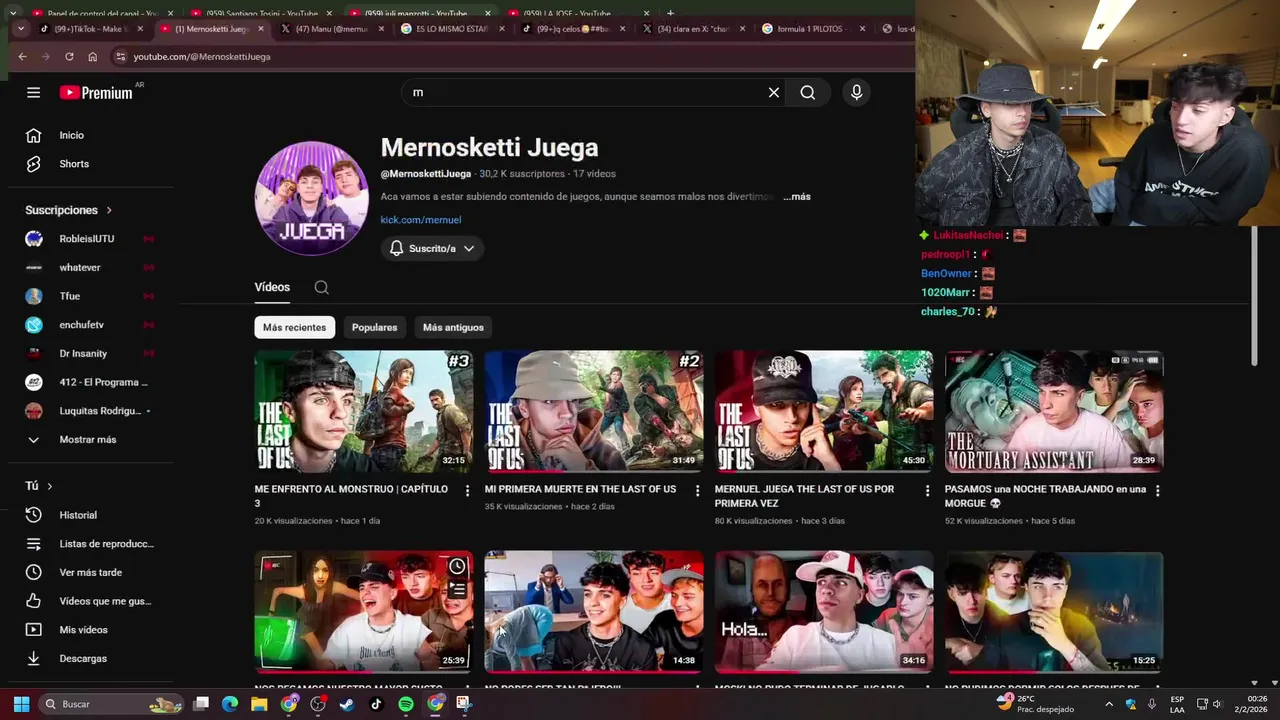This screenshot has height=720, width=1280.
Task: Open Steam from the taskbar
Action: (x=347, y=704)
